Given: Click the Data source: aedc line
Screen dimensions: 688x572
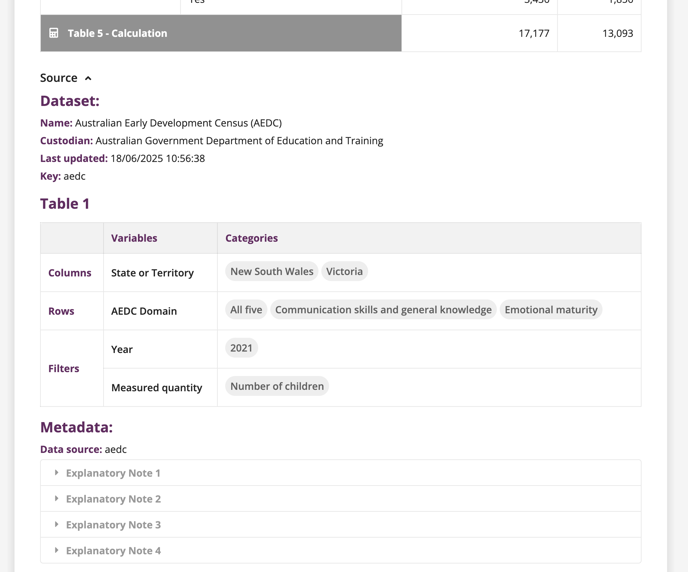Looking at the screenshot, I should [83, 449].
